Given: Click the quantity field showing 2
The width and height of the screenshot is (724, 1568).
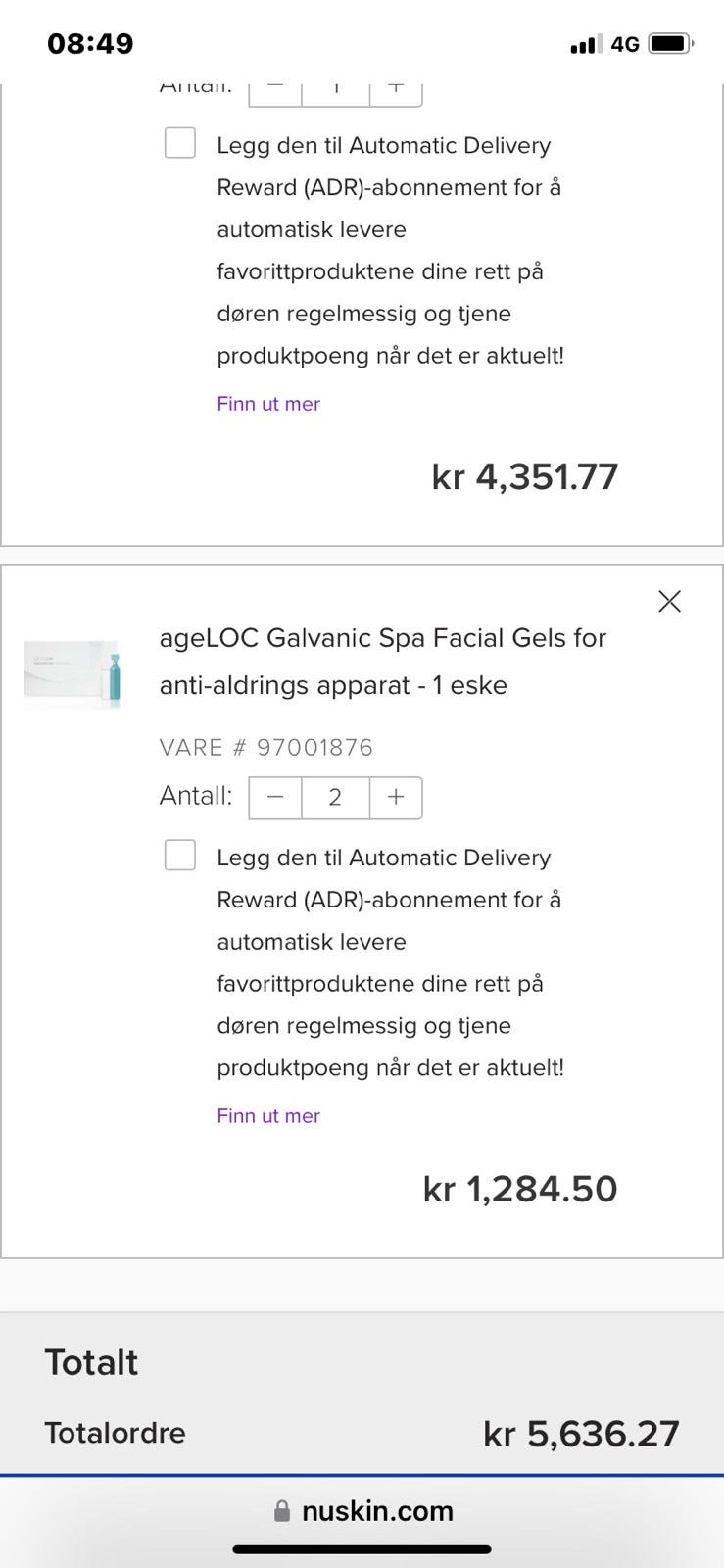Looking at the screenshot, I should click(335, 797).
